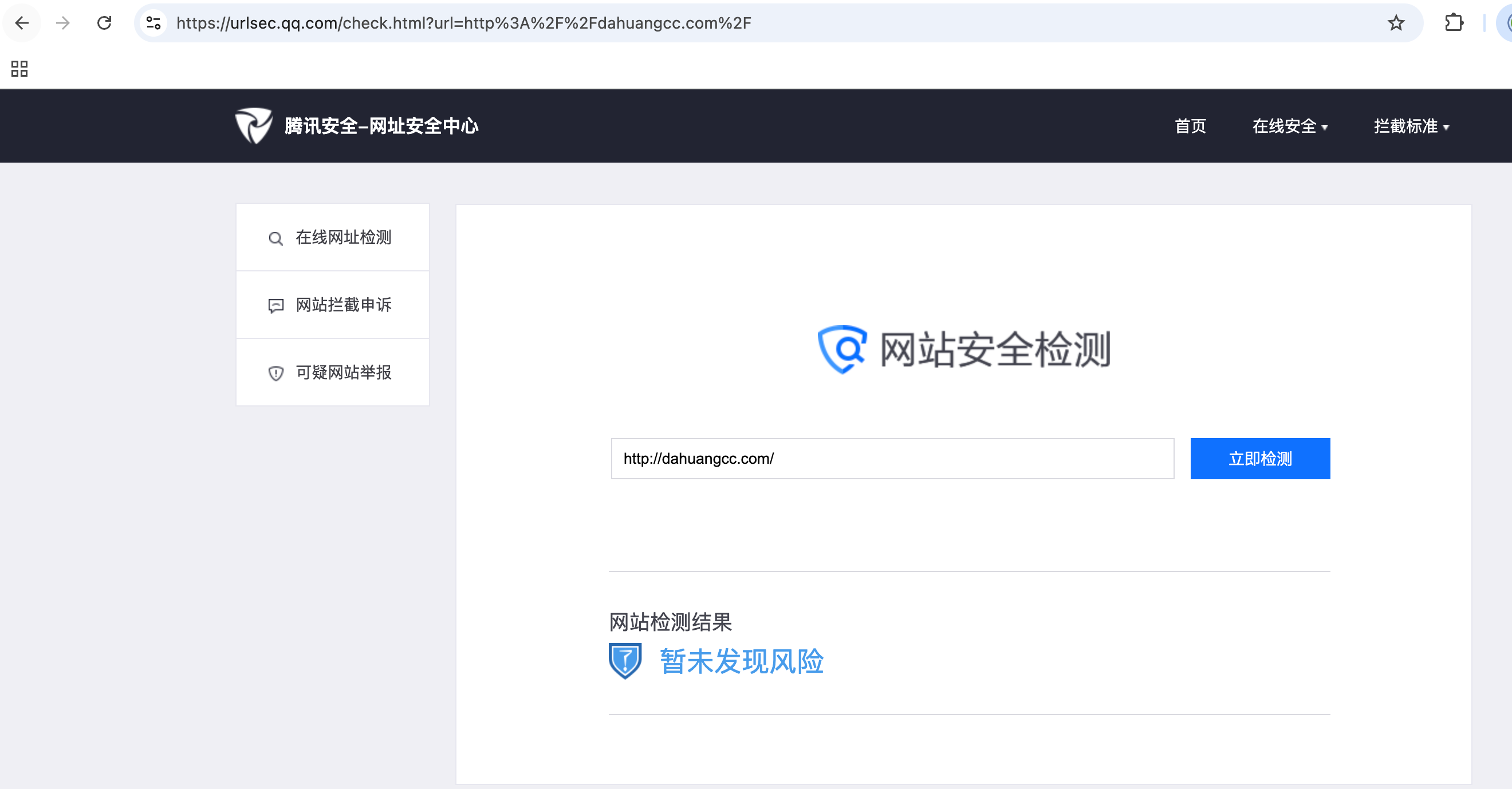Click the URL input field with dahuangcc.com
This screenshot has height=789, width=1512.
coord(892,459)
